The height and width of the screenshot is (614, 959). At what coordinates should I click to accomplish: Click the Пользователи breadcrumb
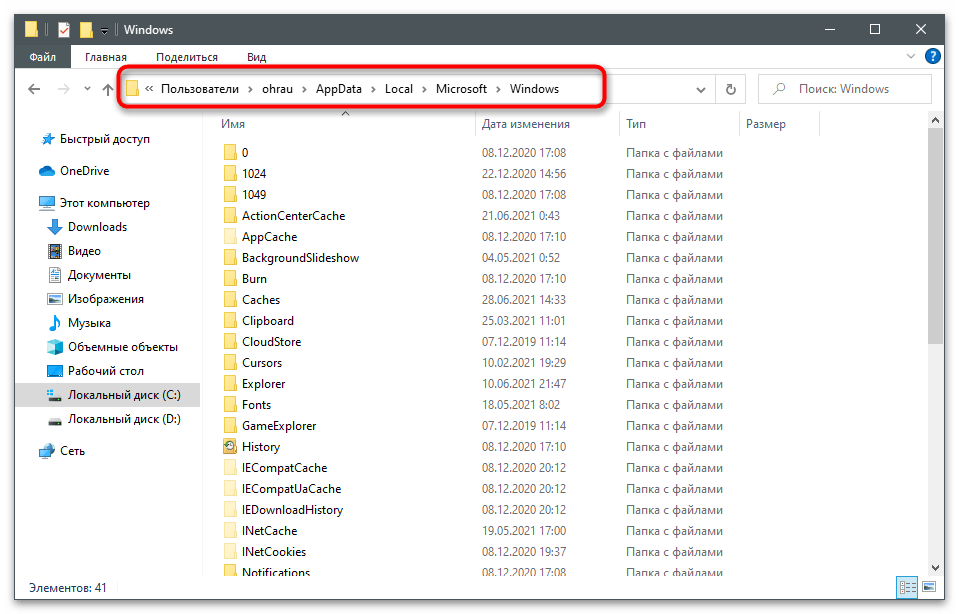(199, 89)
